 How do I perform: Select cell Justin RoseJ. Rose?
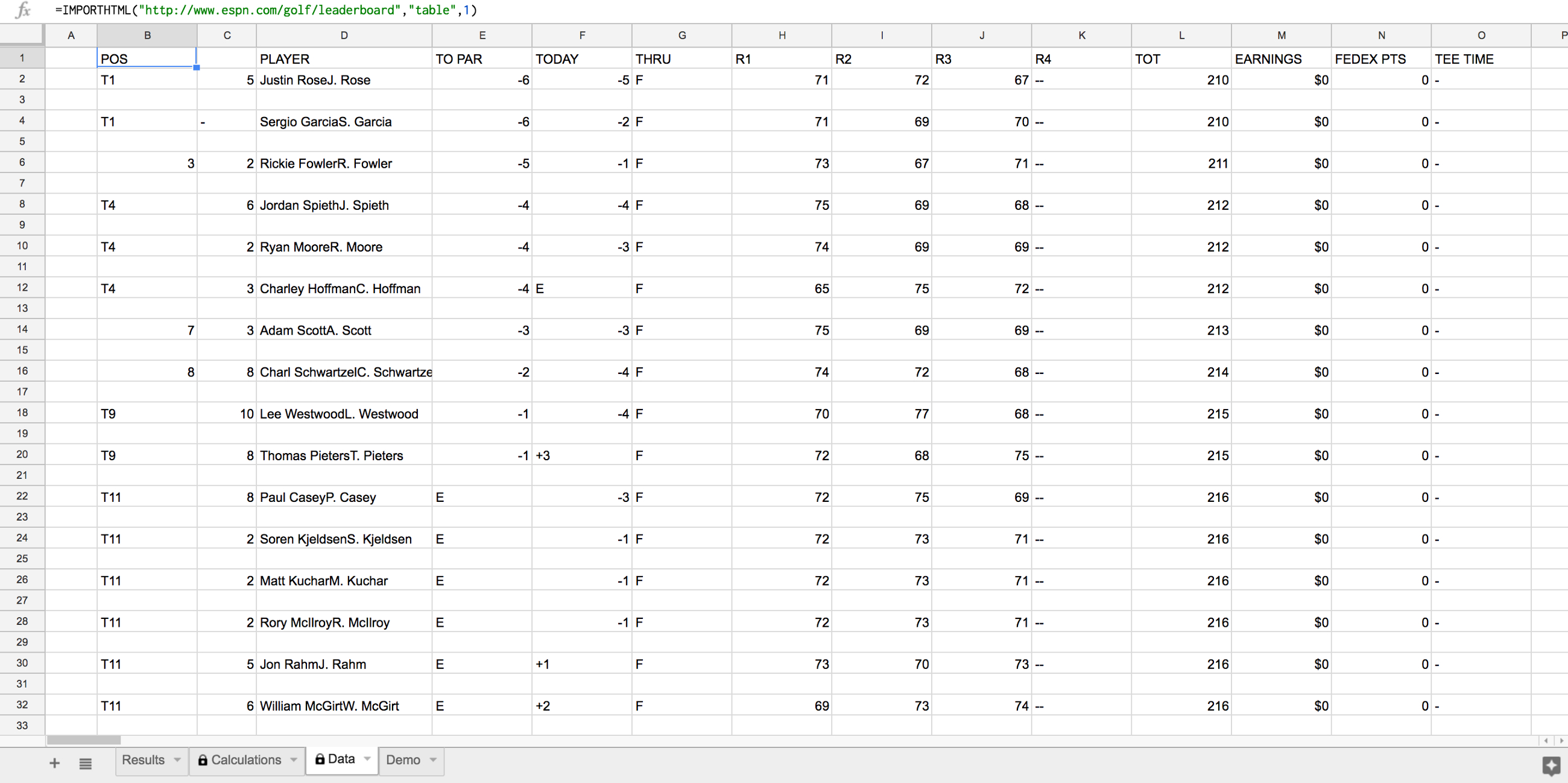pyautogui.click(x=344, y=80)
